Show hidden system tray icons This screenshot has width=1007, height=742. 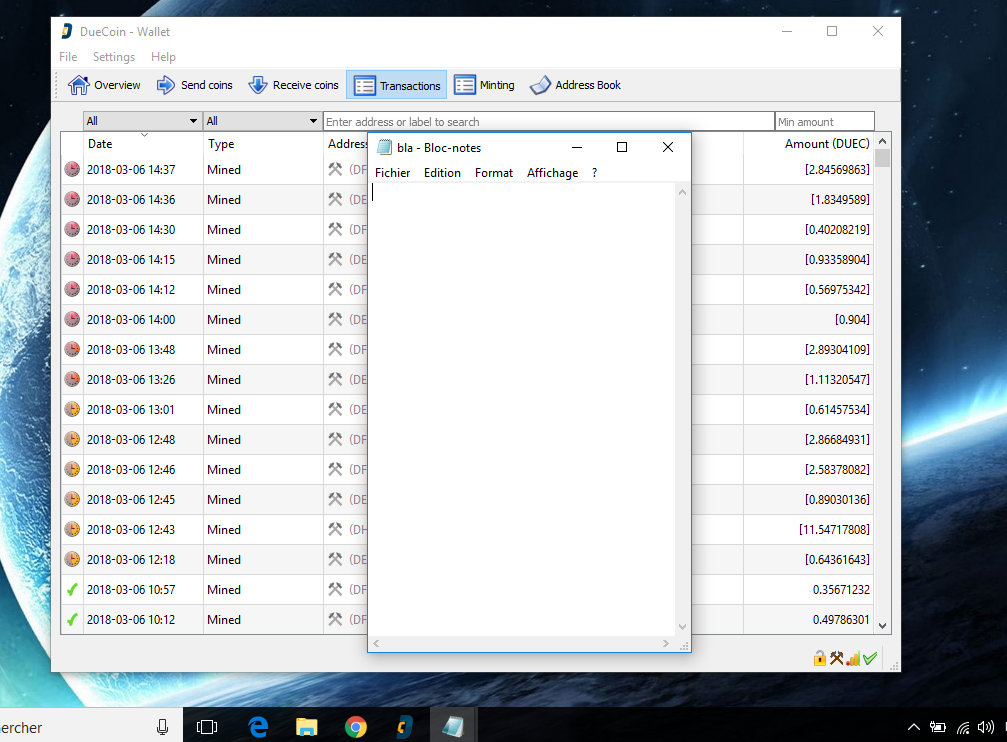pyautogui.click(x=913, y=727)
